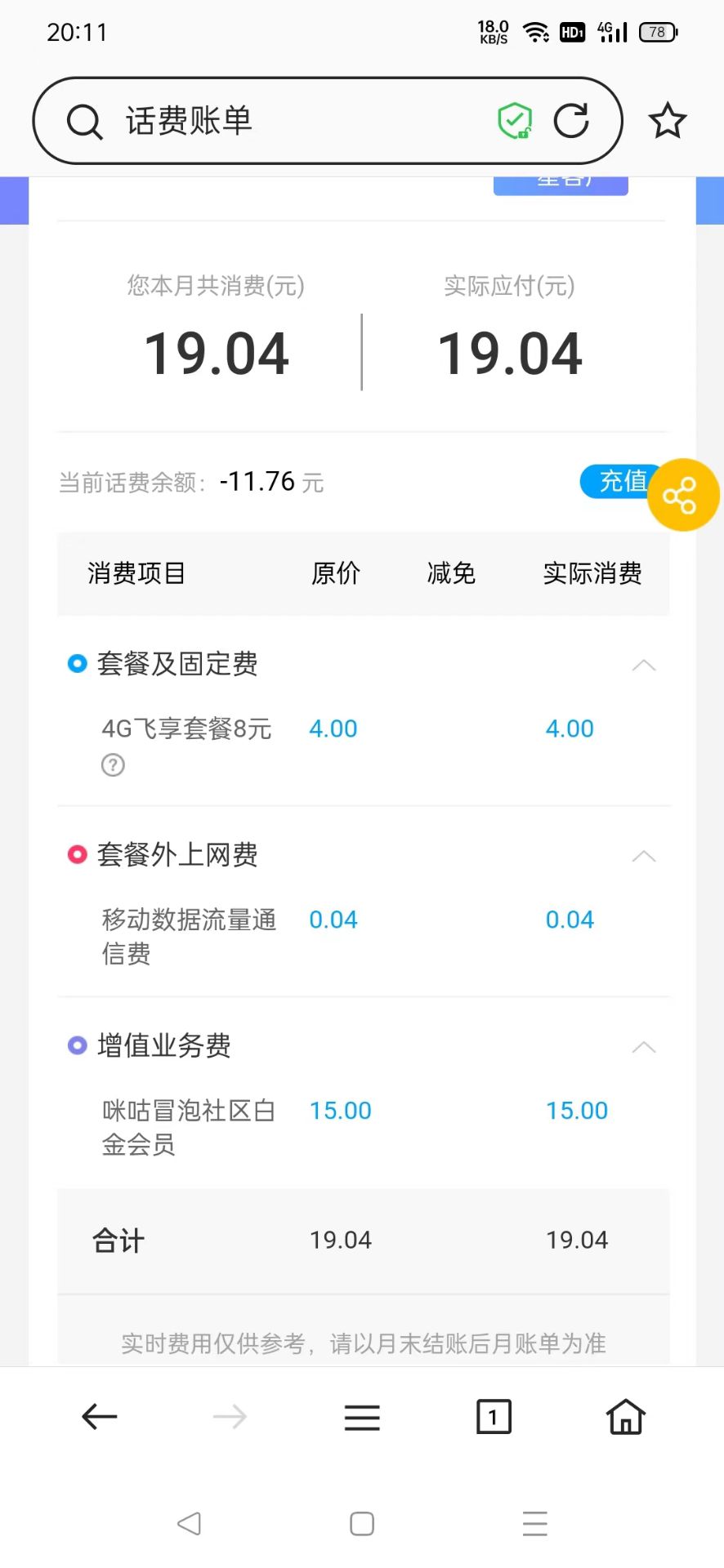Tap the yellow share floating button
Image resolution: width=724 pixels, height=1568 pixels.
[x=683, y=495]
